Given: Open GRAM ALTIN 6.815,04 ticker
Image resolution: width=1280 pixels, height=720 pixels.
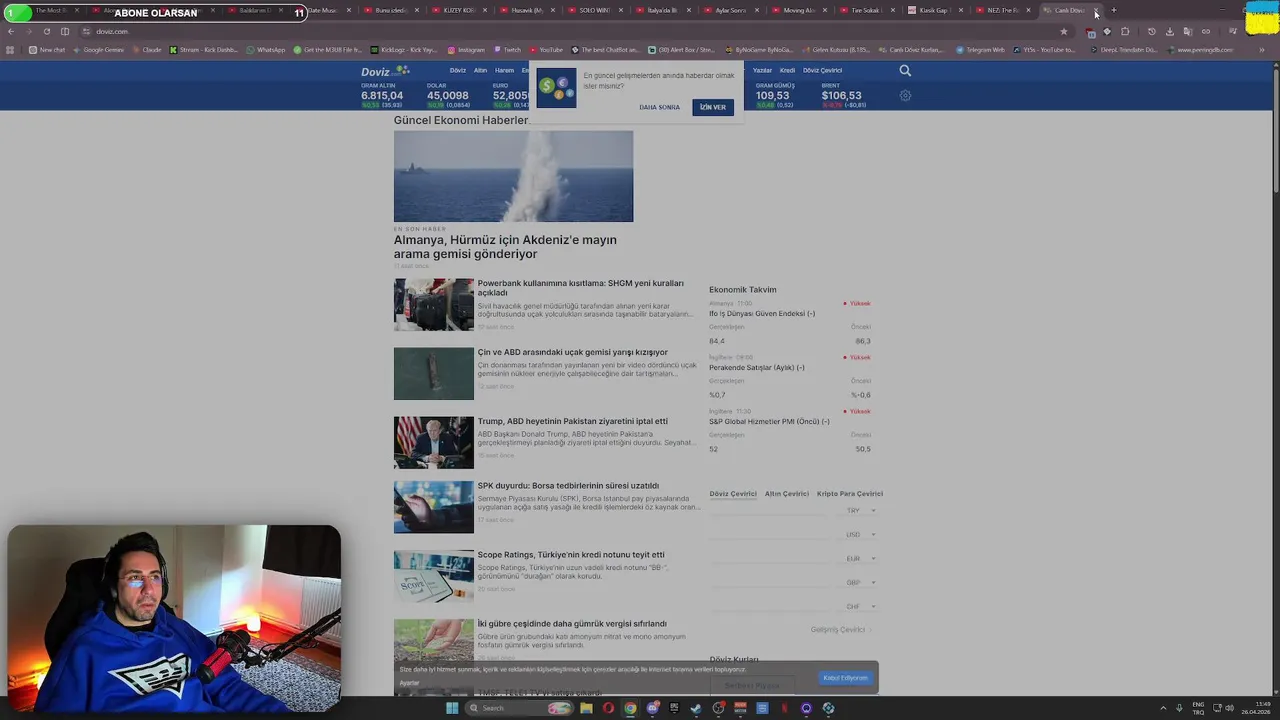Looking at the screenshot, I should click(382, 95).
